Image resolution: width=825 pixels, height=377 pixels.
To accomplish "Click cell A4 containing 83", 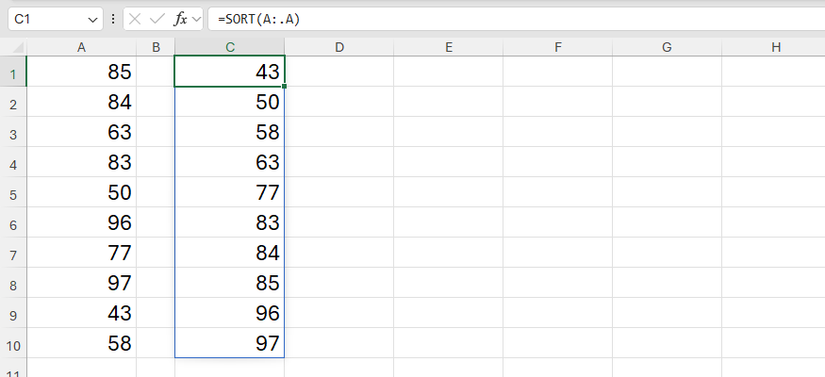I will pyautogui.click(x=82, y=162).
